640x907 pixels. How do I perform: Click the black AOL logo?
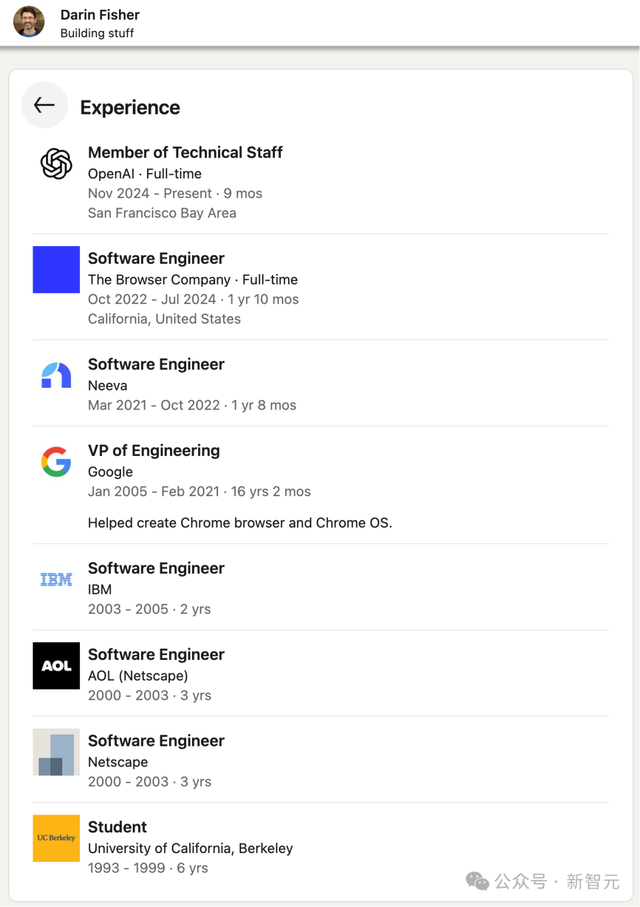click(x=56, y=665)
